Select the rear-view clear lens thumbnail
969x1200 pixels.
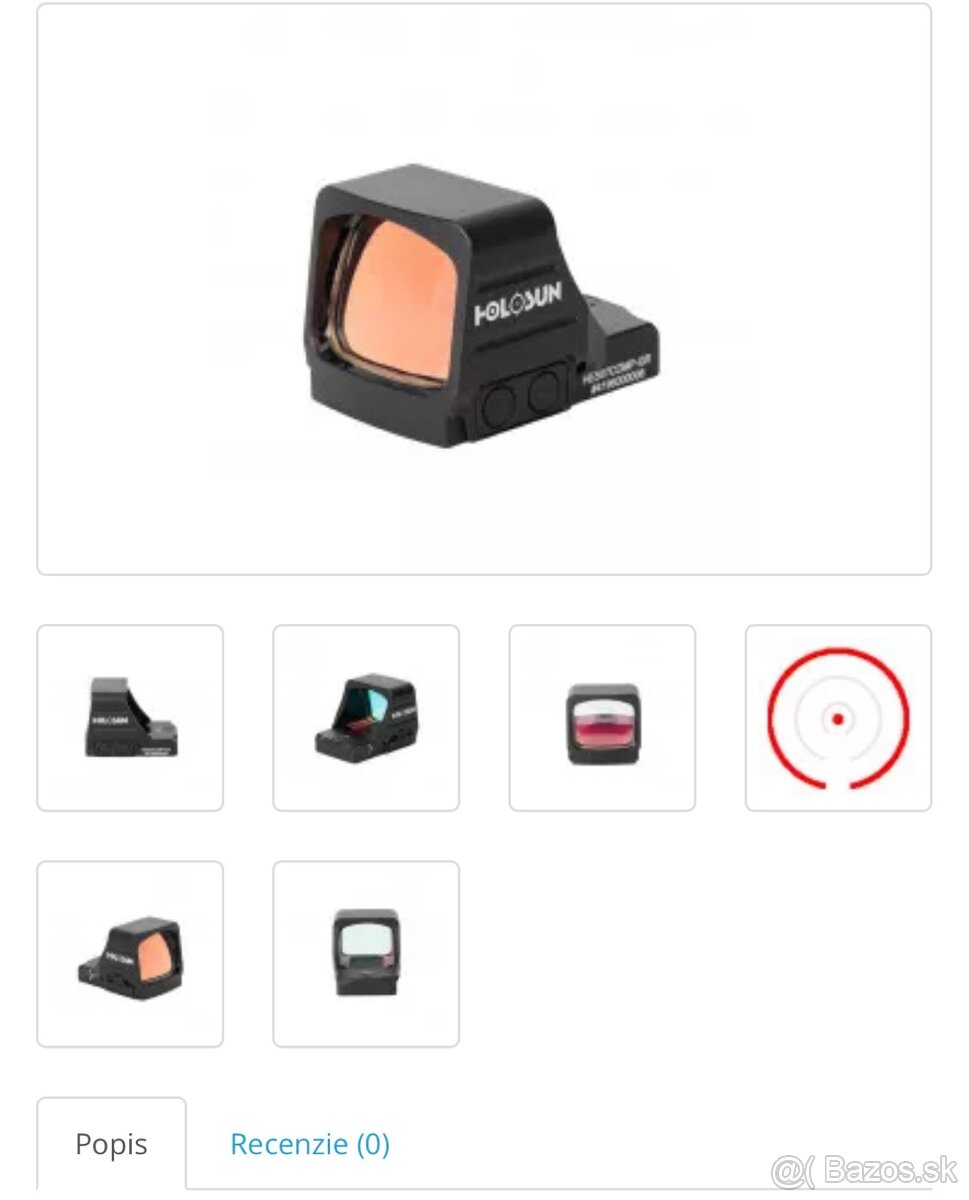pyautogui.click(x=366, y=954)
